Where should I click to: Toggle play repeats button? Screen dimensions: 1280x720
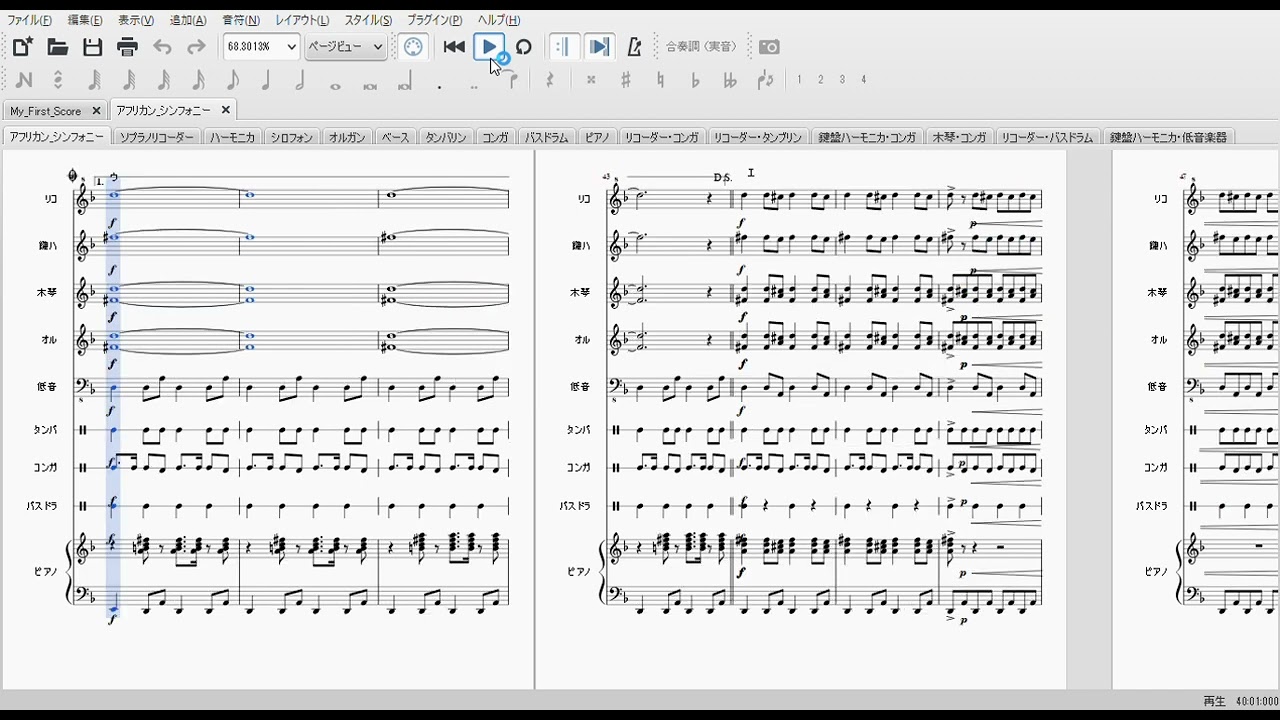pos(564,47)
